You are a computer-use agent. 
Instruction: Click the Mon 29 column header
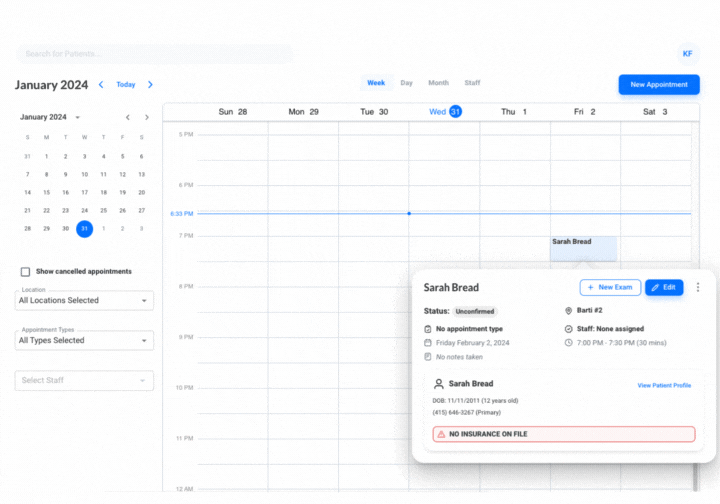(304, 112)
